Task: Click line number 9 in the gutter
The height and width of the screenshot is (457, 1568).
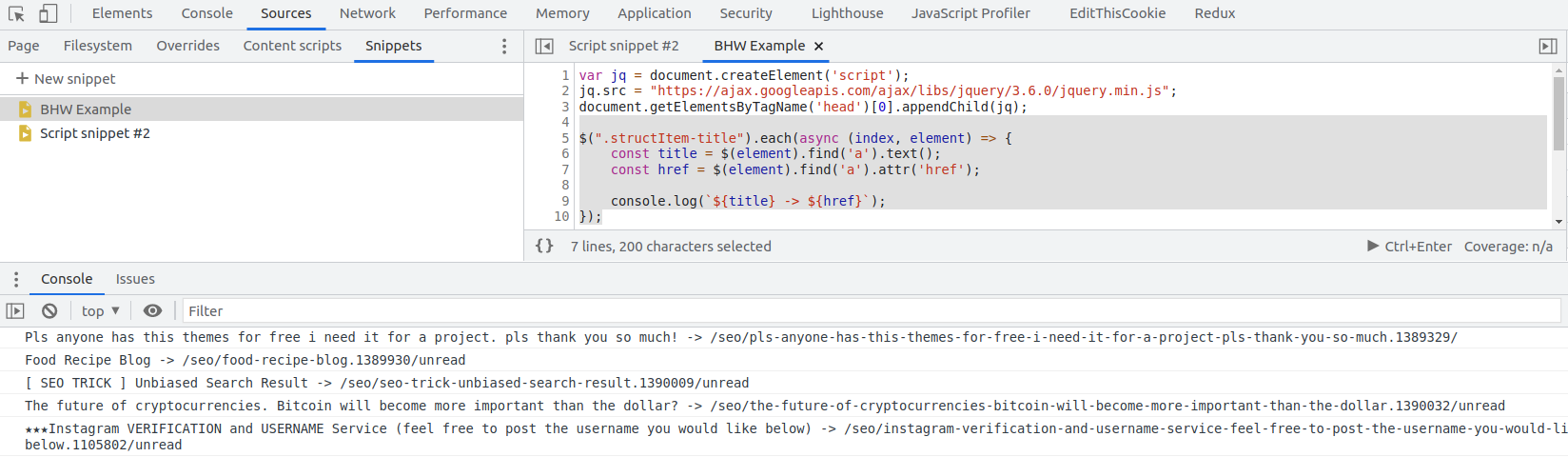Action: coord(565,201)
